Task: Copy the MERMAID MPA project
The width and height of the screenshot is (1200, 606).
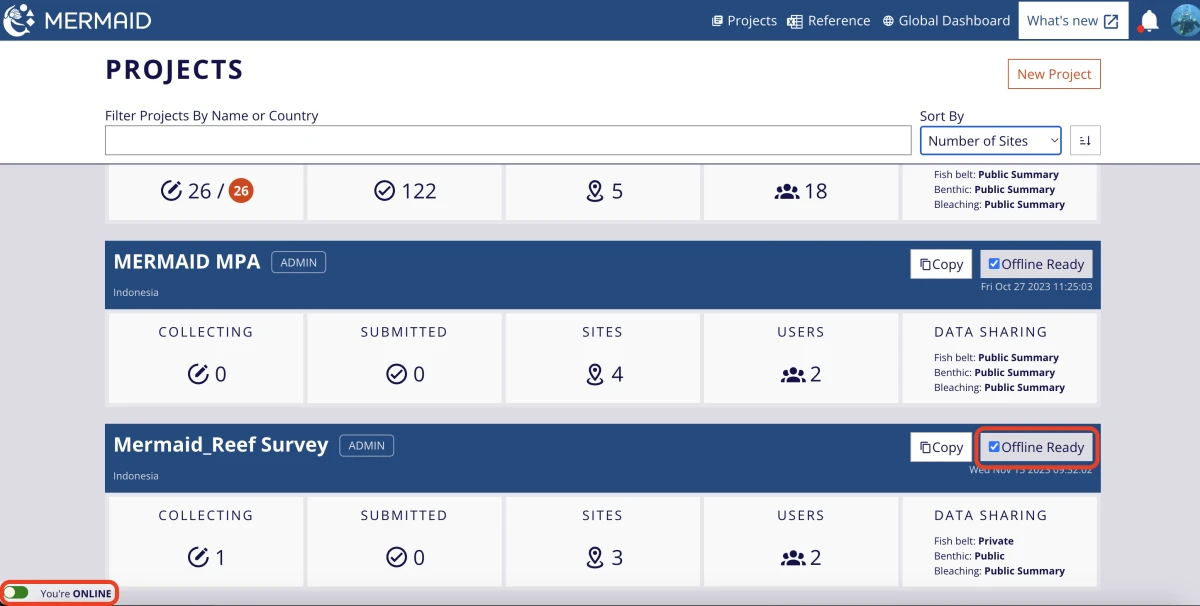Action: click(941, 264)
